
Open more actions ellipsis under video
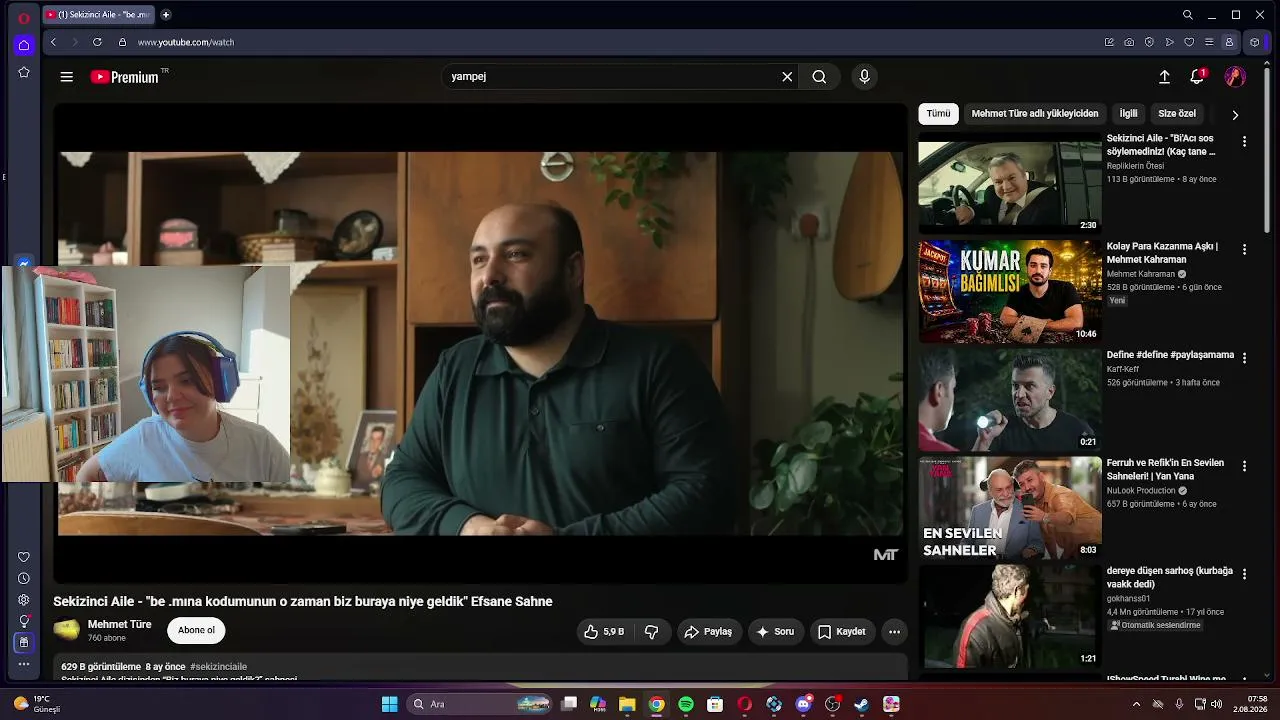[x=894, y=632]
